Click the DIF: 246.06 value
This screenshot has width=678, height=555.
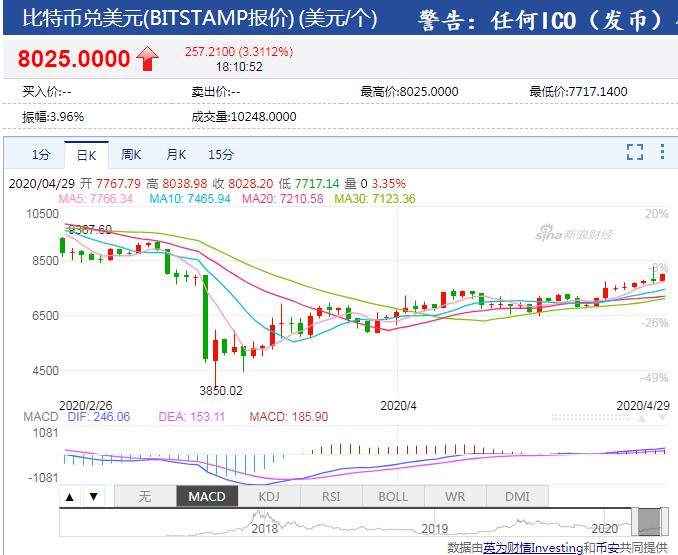(99, 417)
